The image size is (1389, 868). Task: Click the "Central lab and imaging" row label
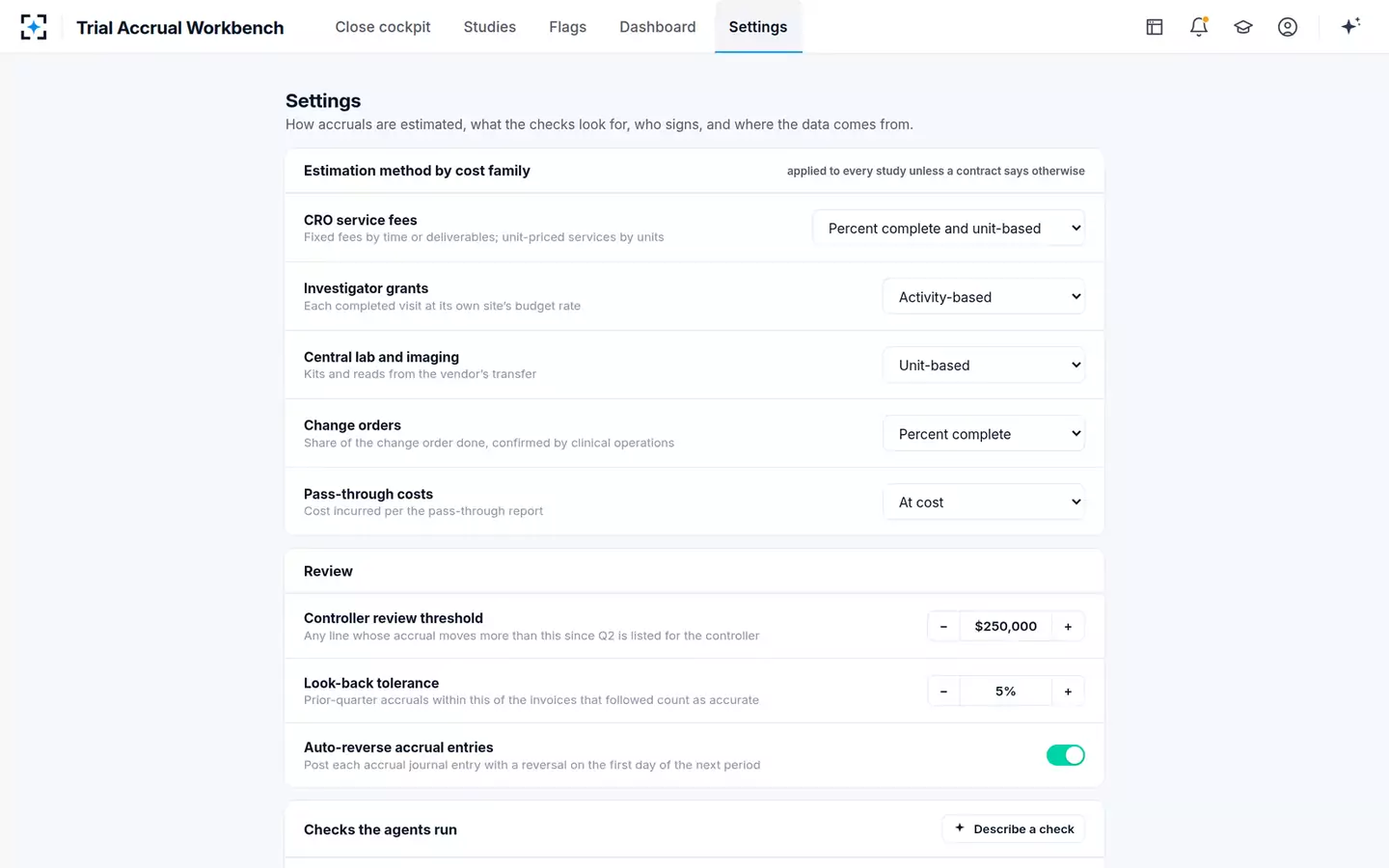(x=382, y=357)
